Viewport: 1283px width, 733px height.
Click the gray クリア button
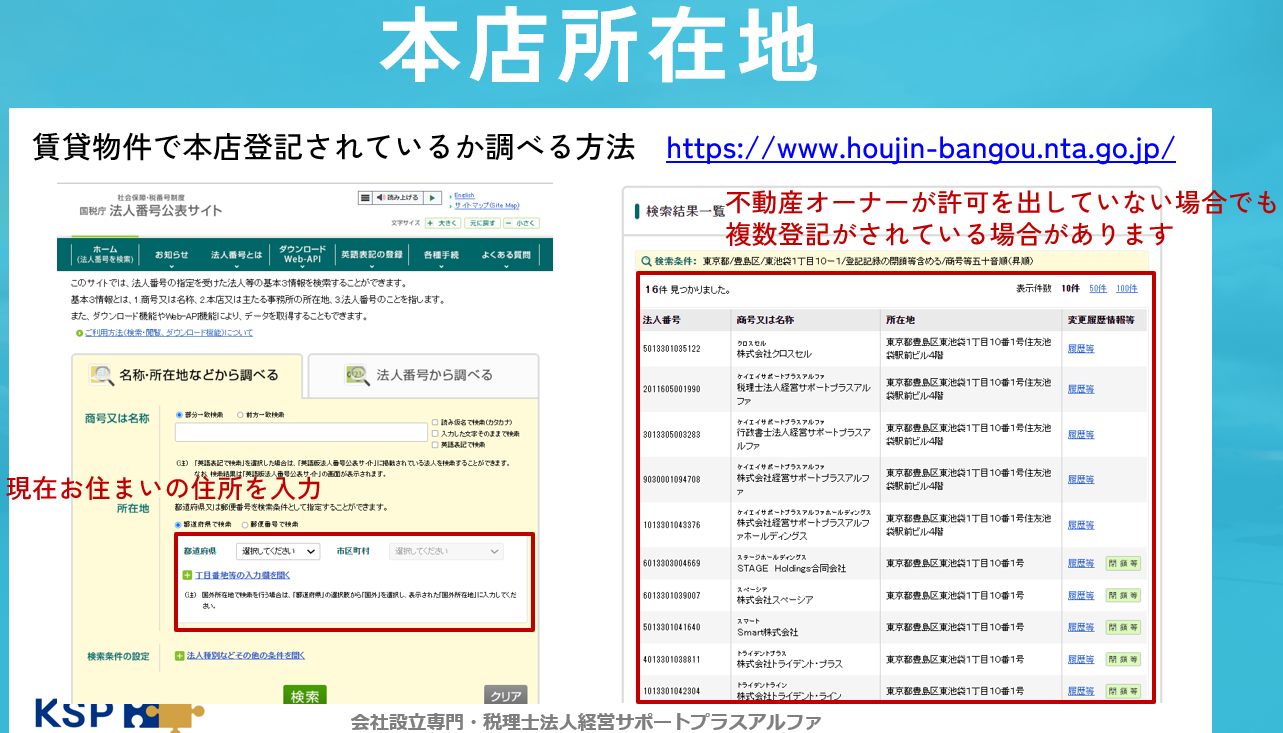(506, 695)
